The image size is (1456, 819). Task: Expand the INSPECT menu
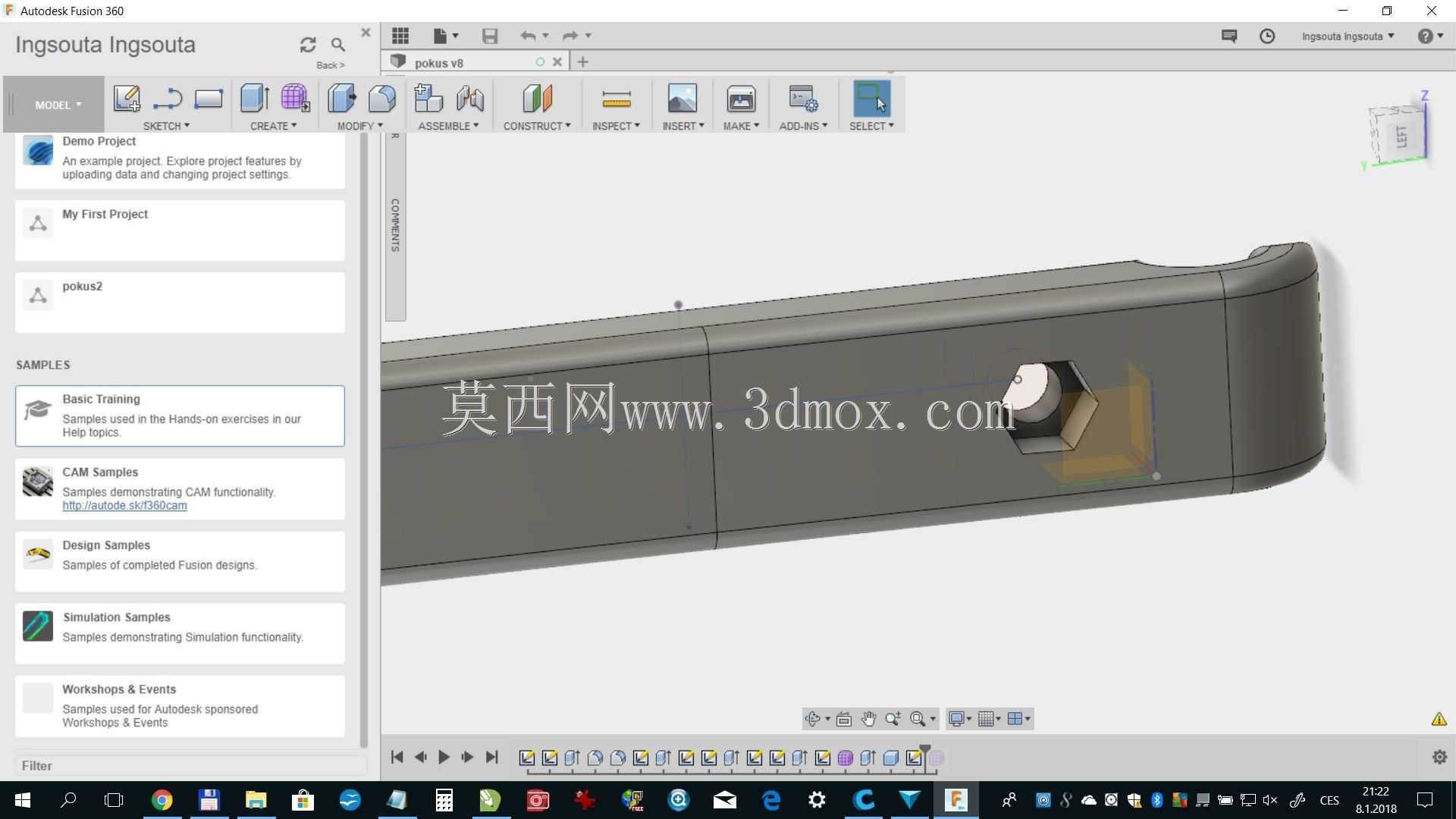pos(616,126)
